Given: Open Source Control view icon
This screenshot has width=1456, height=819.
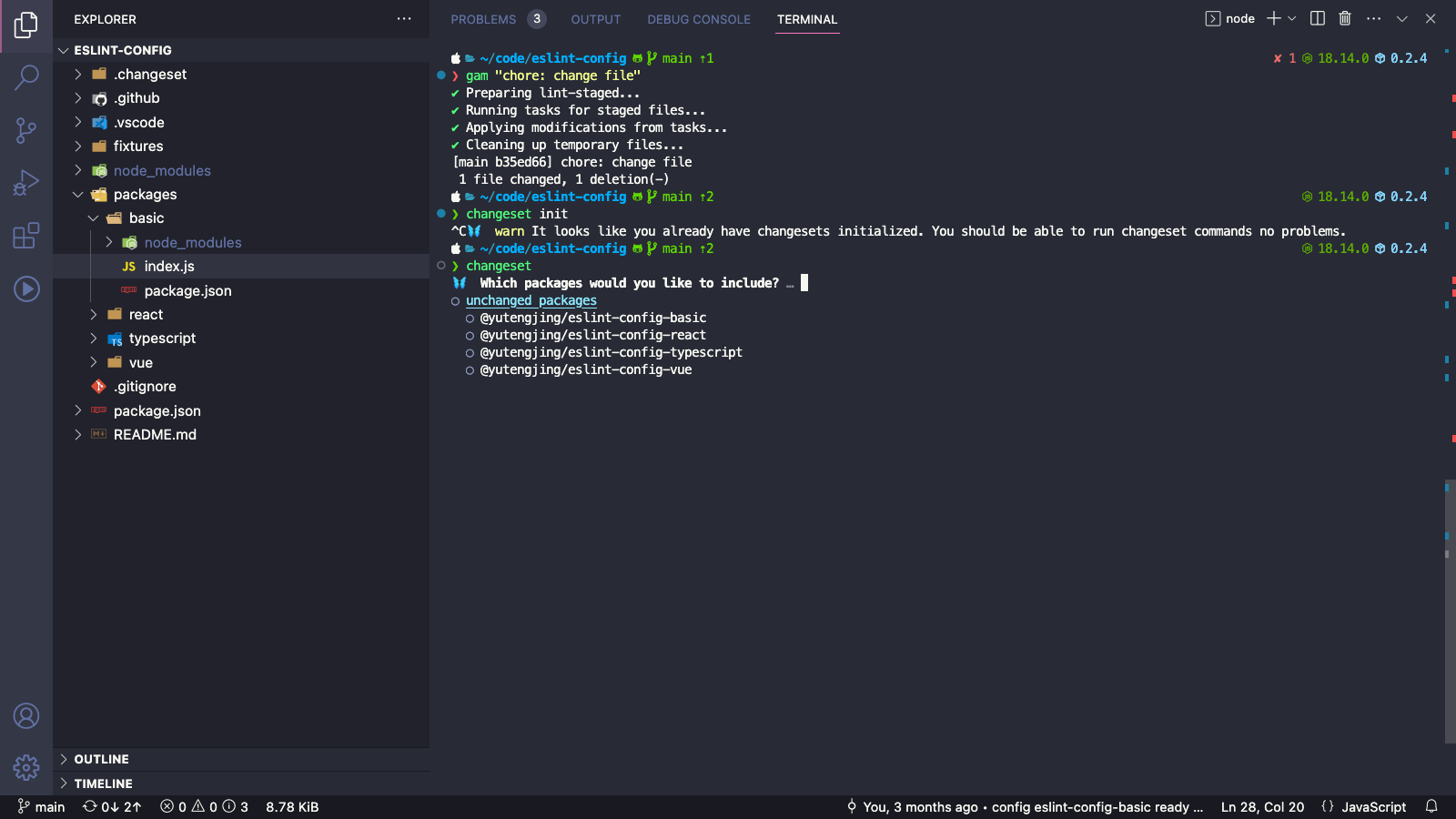Looking at the screenshot, I should (26, 130).
